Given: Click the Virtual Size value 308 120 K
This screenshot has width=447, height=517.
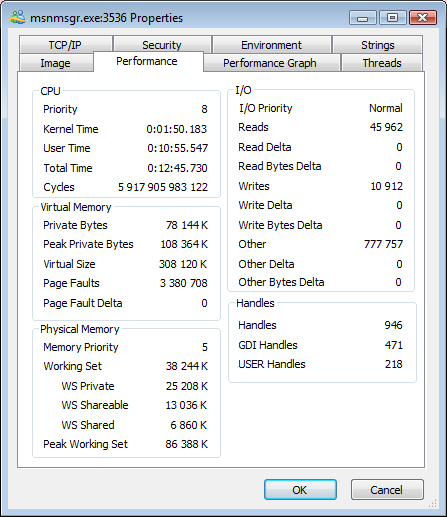Looking at the screenshot, I should tap(183, 264).
